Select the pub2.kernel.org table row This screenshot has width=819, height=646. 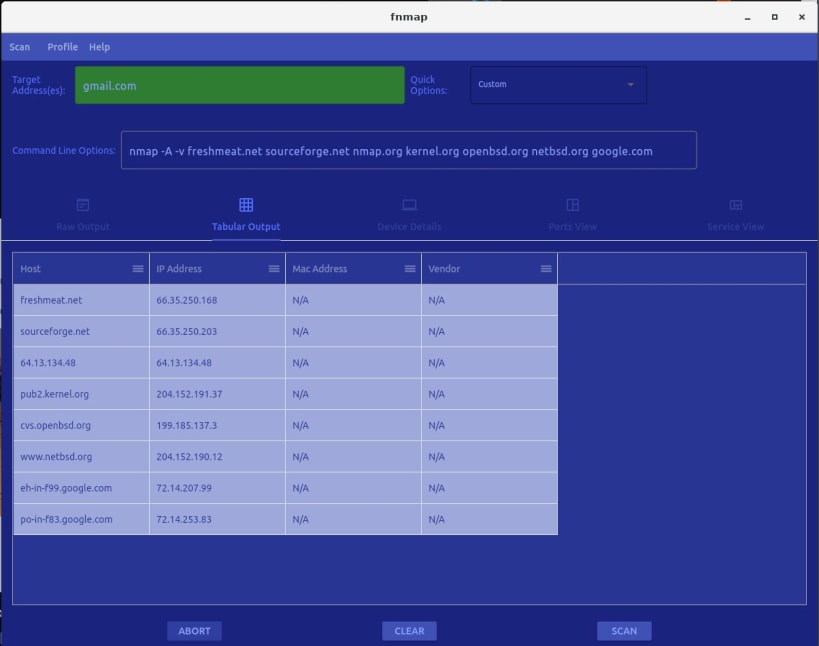coord(285,394)
